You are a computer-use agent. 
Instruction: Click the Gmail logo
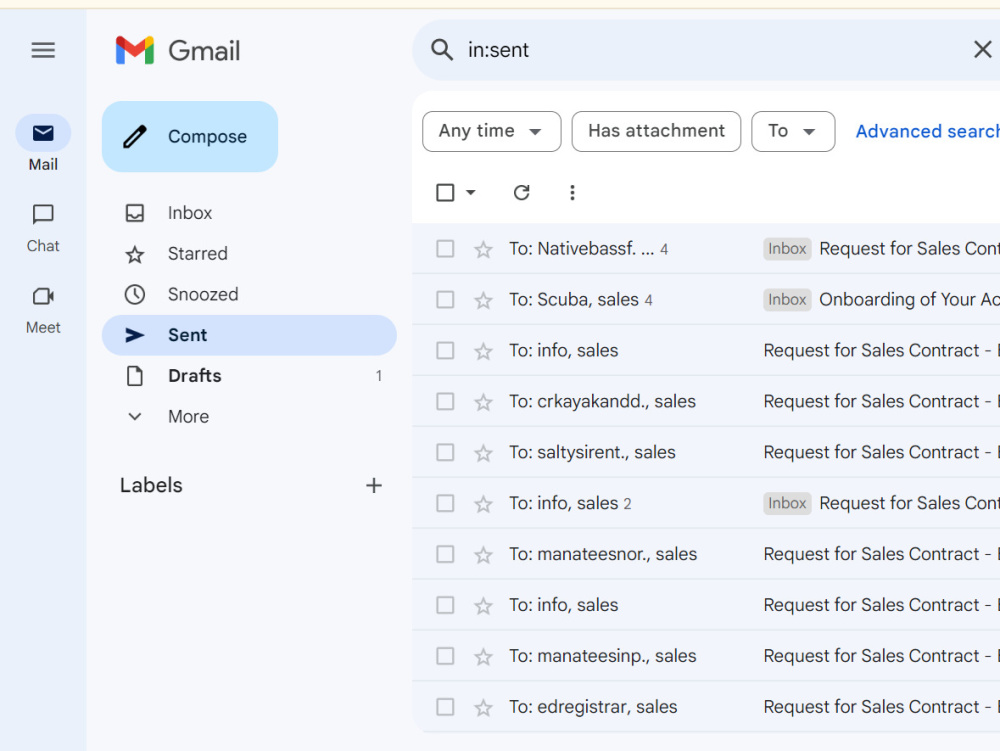point(178,50)
